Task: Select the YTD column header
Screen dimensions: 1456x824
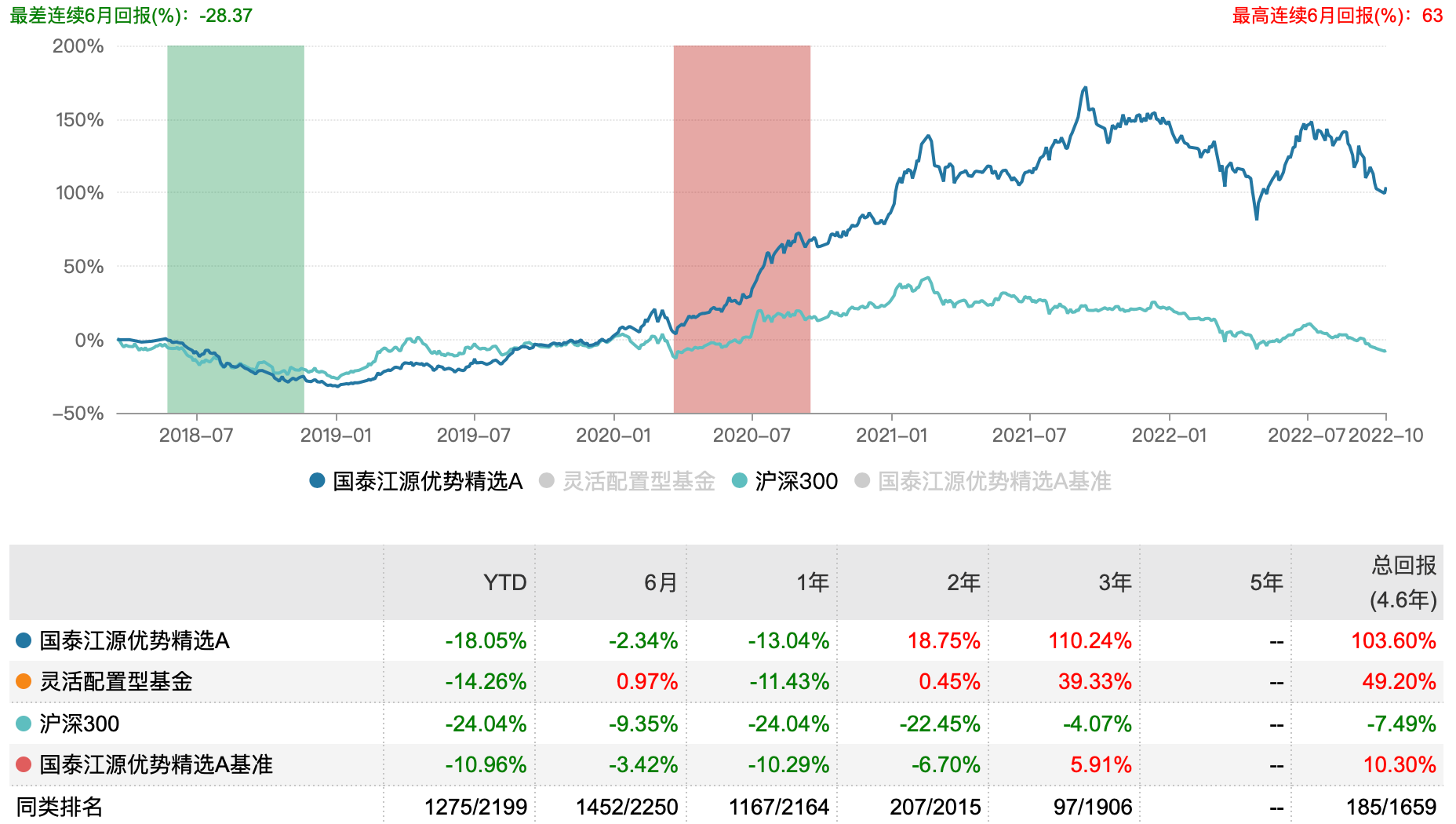Action: [x=504, y=582]
